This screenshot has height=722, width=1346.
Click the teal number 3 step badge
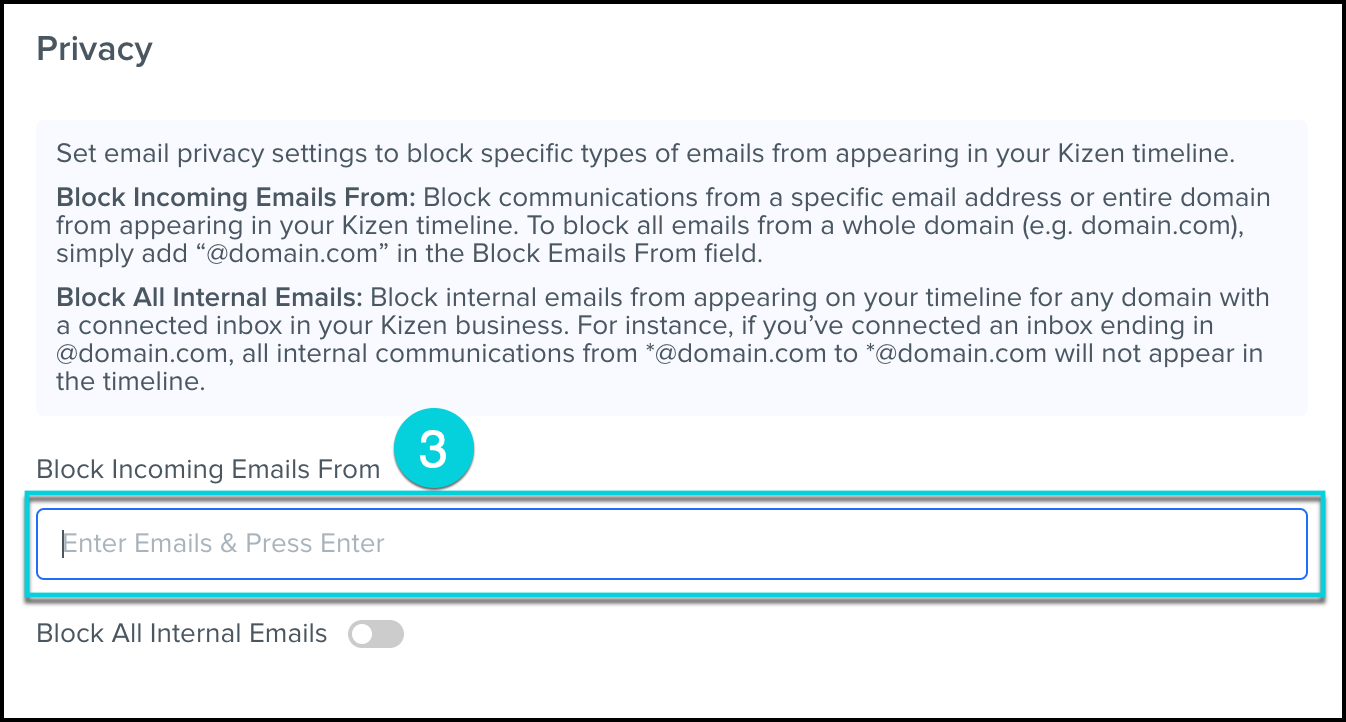(x=432, y=451)
